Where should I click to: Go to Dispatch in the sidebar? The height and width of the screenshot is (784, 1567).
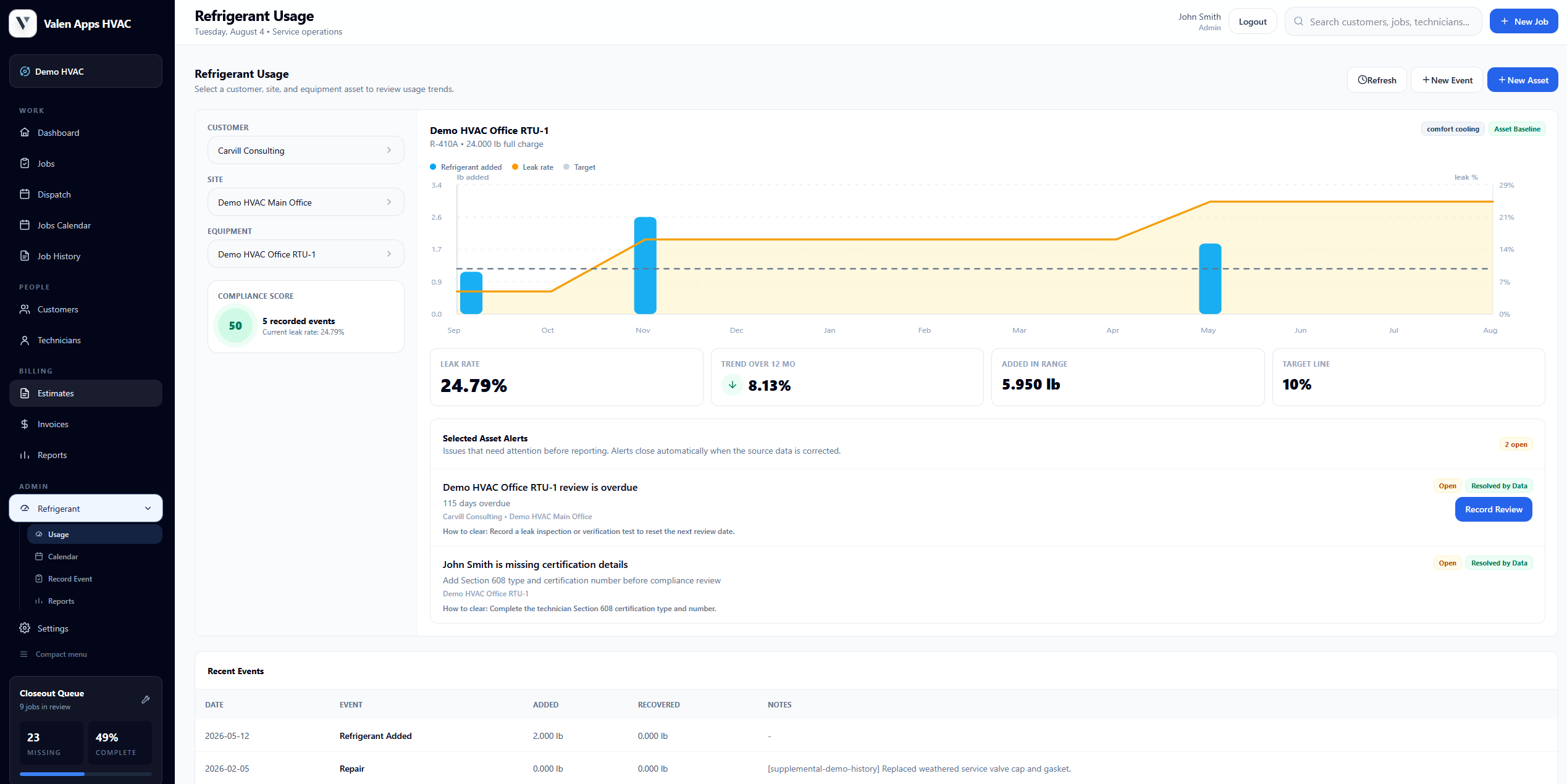pos(86,194)
